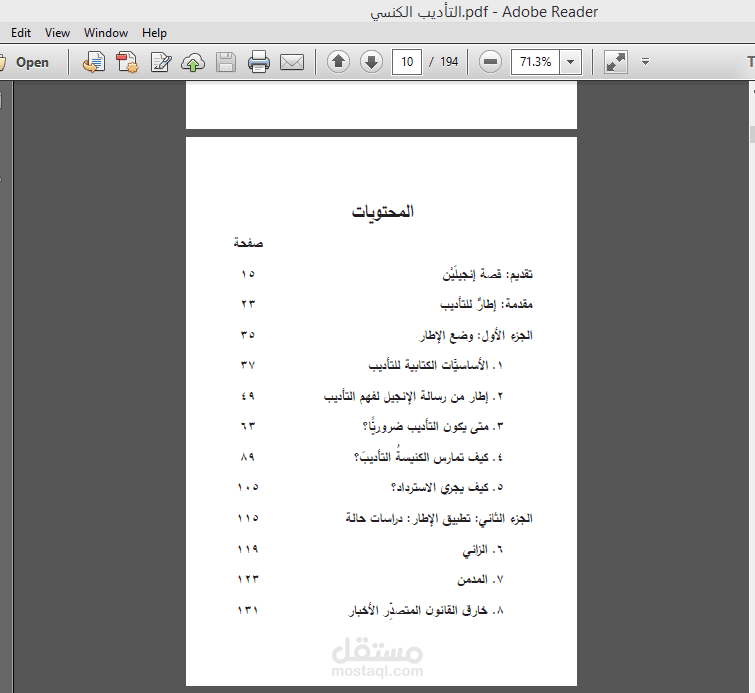Click entry ٧. المدمن
The height and width of the screenshot is (693, 755).
pyautogui.click(x=481, y=579)
